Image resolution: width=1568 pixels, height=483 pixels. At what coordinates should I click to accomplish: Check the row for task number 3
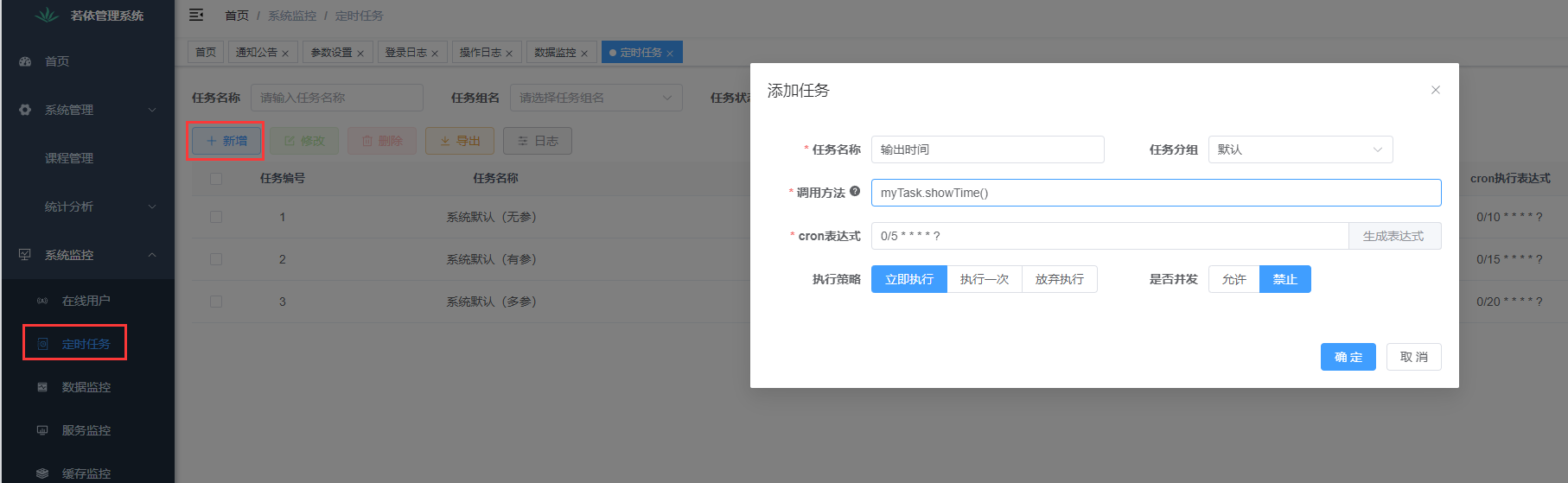point(216,302)
